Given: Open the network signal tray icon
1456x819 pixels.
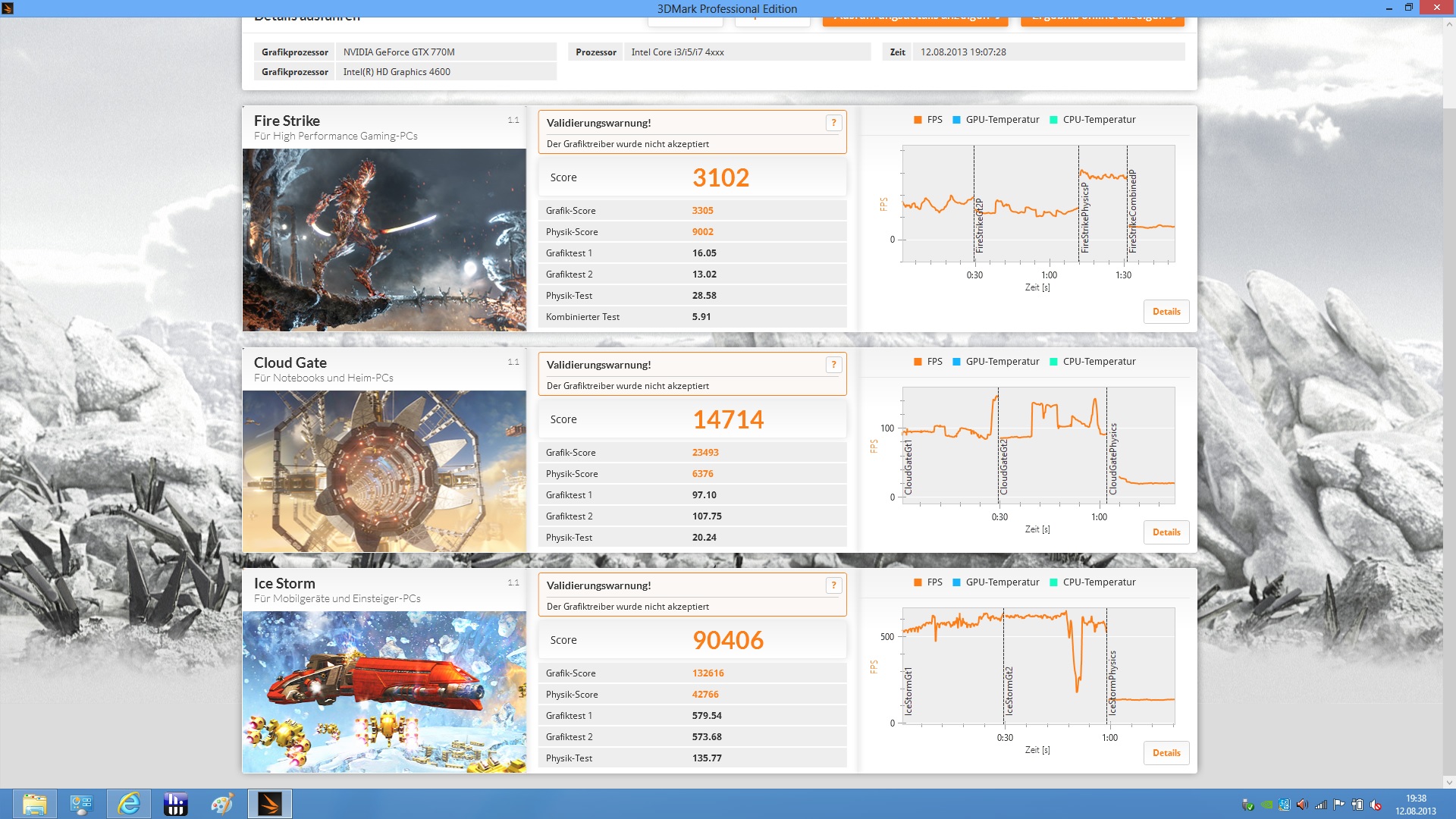Looking at the screenshot, I should pos(1320,805).
